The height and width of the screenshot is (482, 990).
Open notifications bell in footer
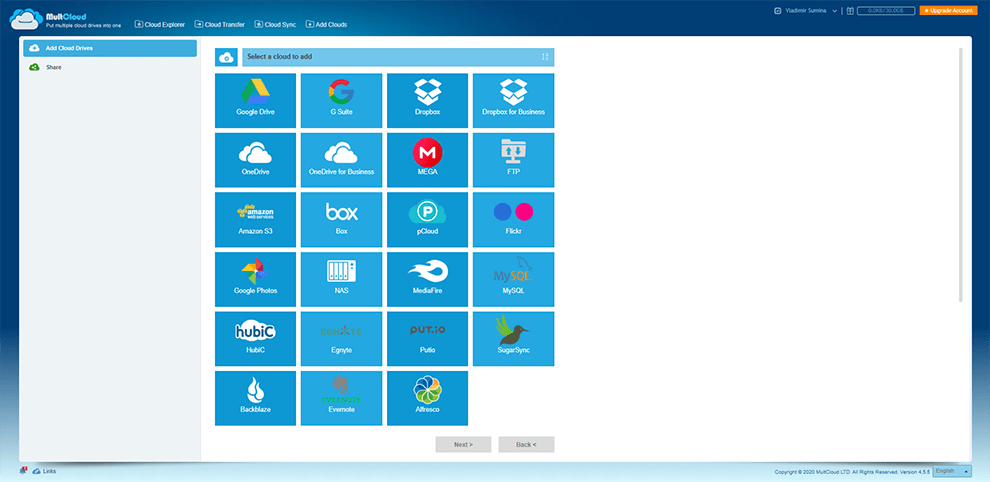(23, 471)
